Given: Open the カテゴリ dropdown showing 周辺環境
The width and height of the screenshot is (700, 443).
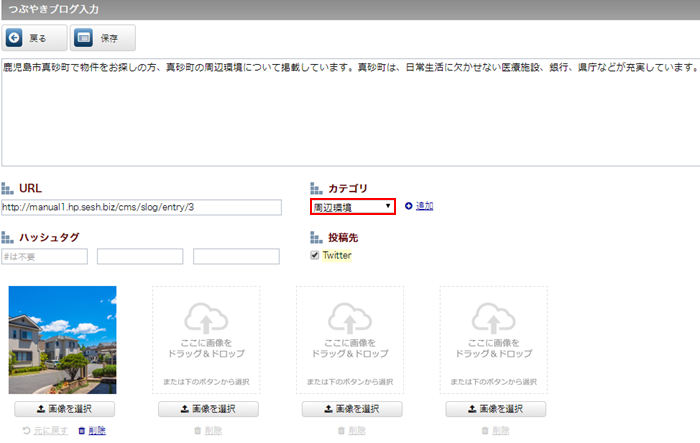Looking at the screenshot, I should coord(352,207).
